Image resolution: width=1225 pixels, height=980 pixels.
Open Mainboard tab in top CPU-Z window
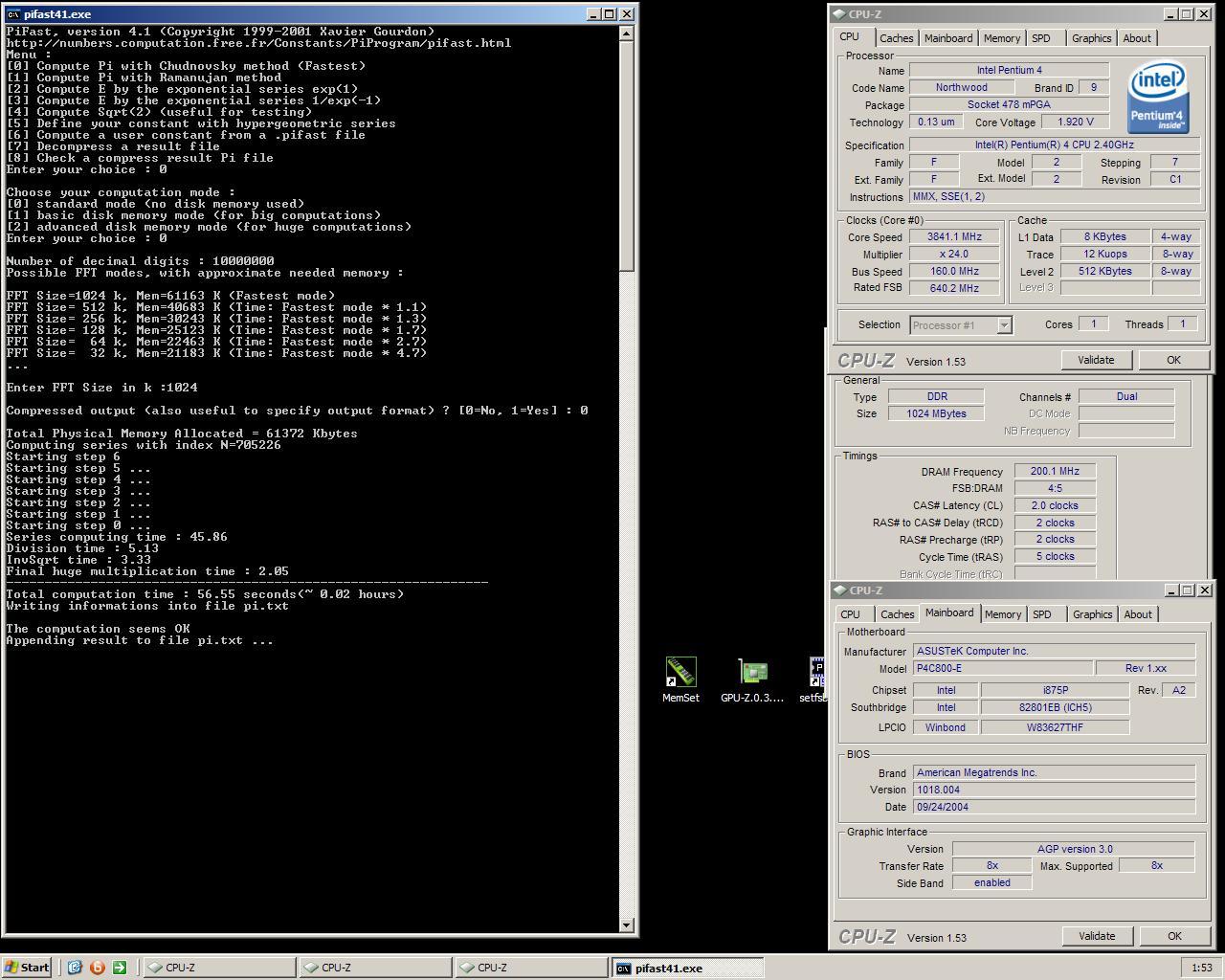[x=948, y=38]
